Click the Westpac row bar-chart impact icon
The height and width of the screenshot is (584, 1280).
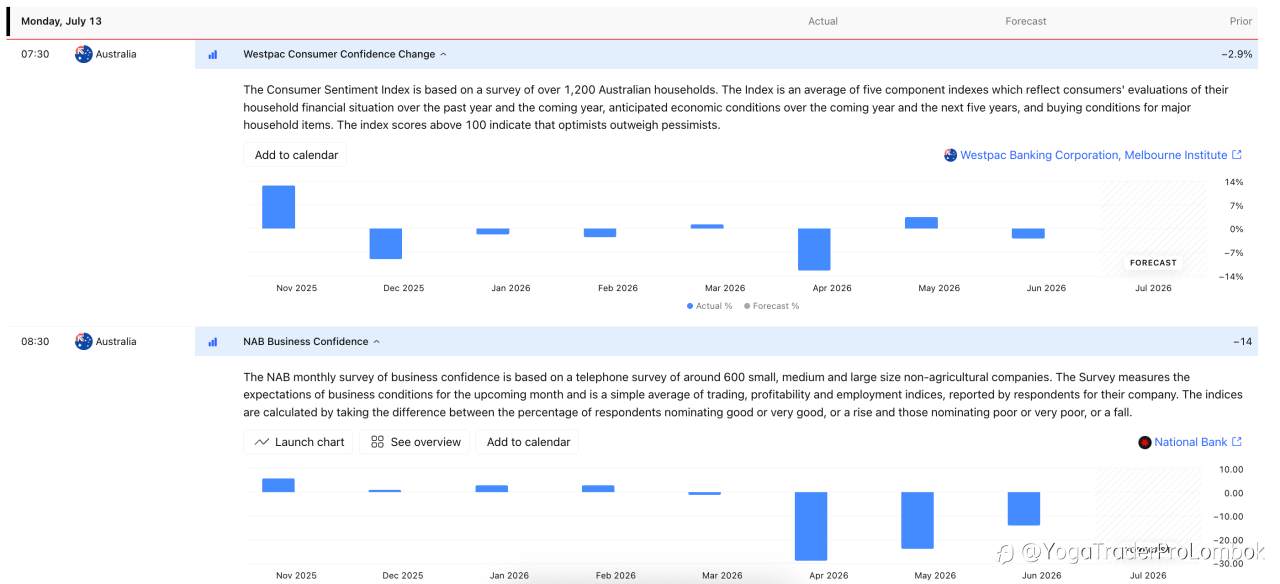(x=213, y=55)
